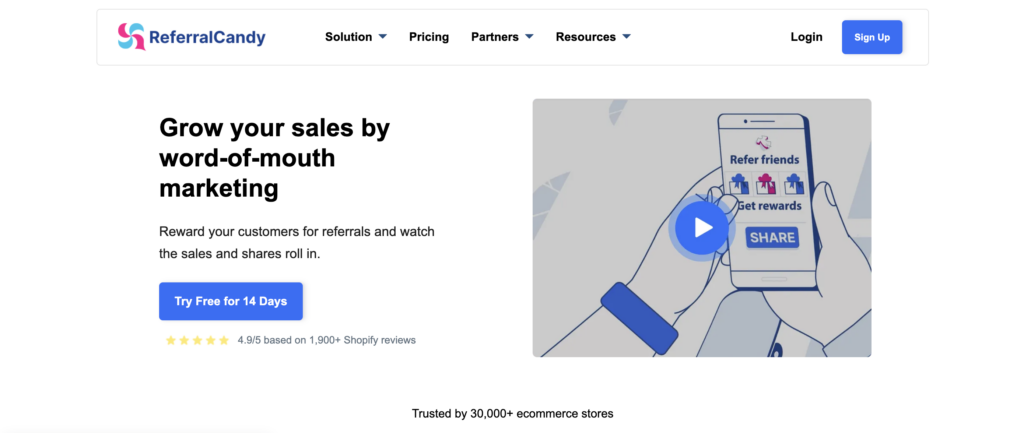Click Try Free for 14 Days button

[231, 301]
